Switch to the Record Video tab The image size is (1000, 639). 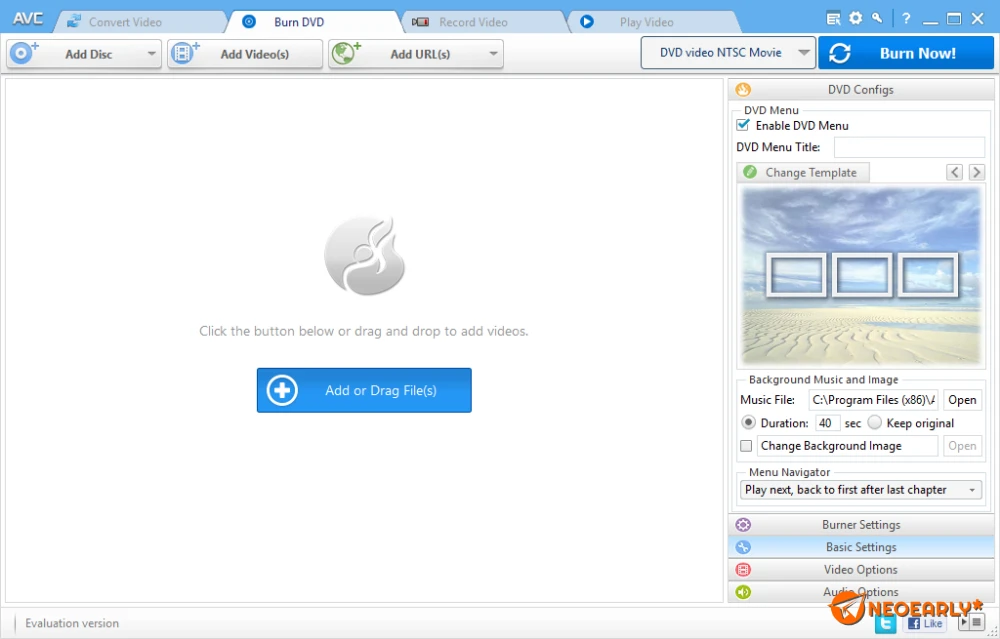(485, 22)
